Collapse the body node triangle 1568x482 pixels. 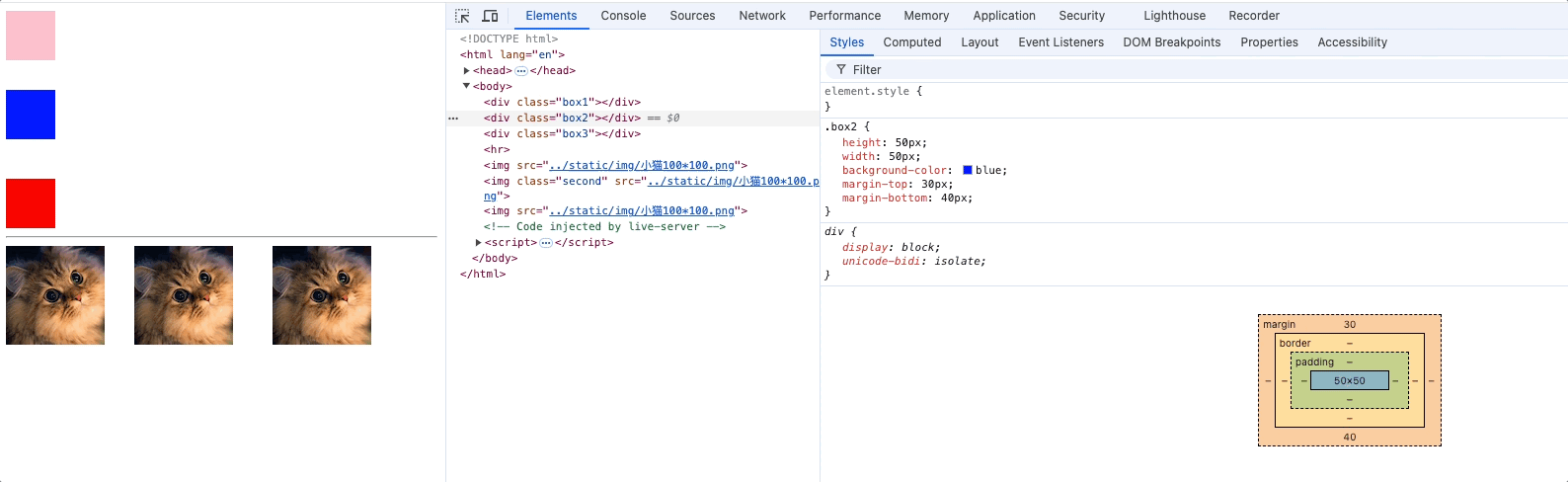[466, 87]
